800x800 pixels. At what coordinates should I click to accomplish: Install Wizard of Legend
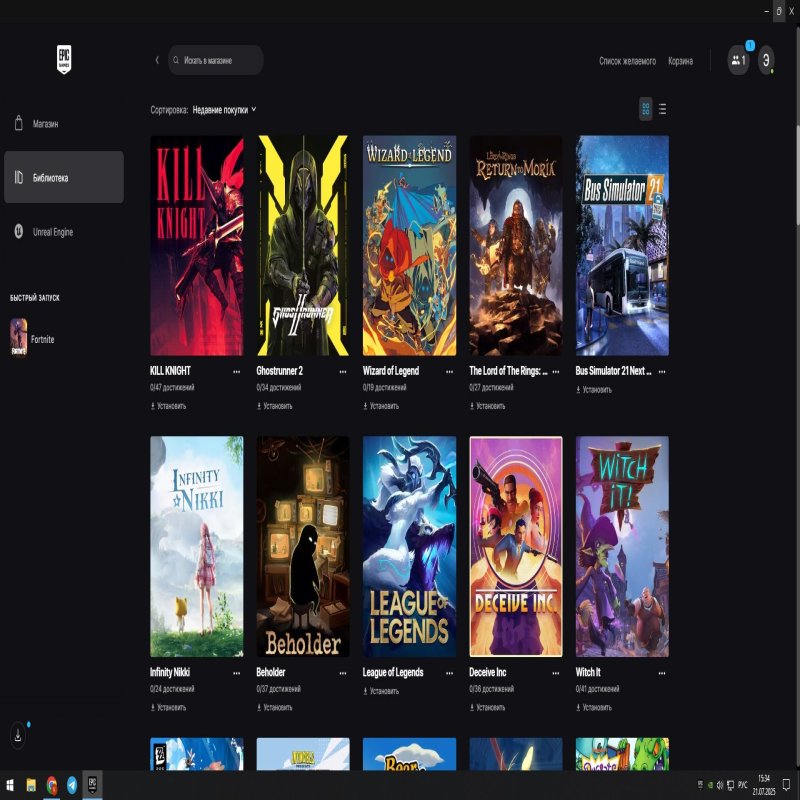pyautogui.click(x=381, y=406)
